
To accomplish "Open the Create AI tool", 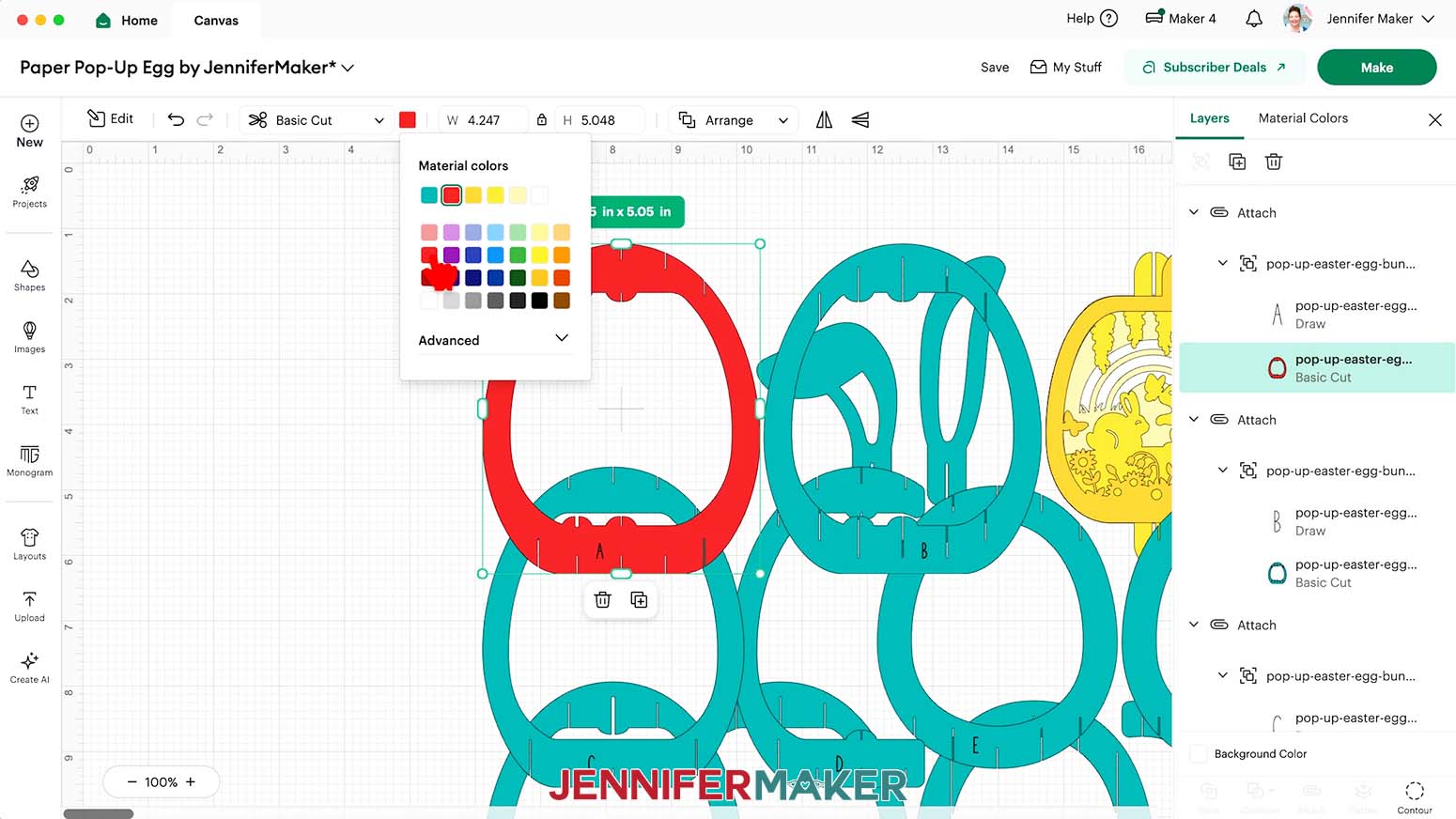I will (29, 668).
